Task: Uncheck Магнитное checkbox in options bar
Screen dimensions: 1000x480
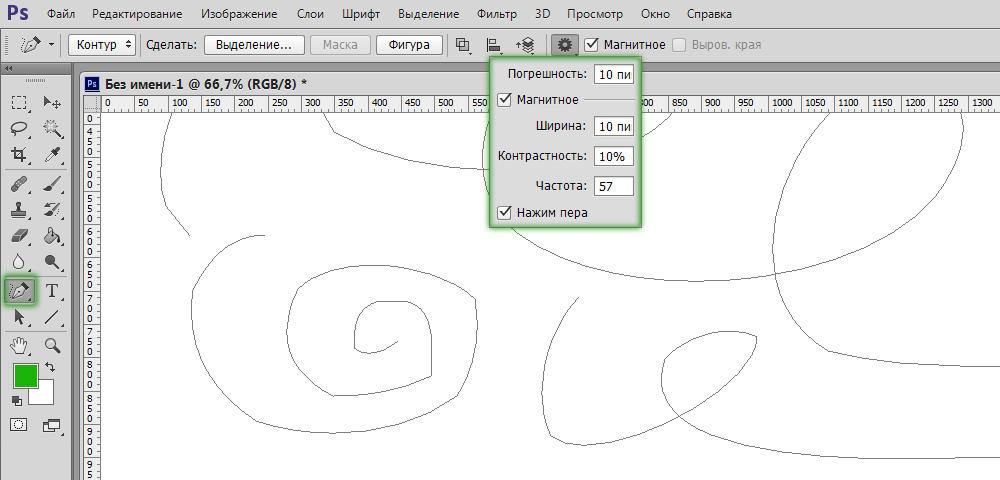Action: (591, 45)
